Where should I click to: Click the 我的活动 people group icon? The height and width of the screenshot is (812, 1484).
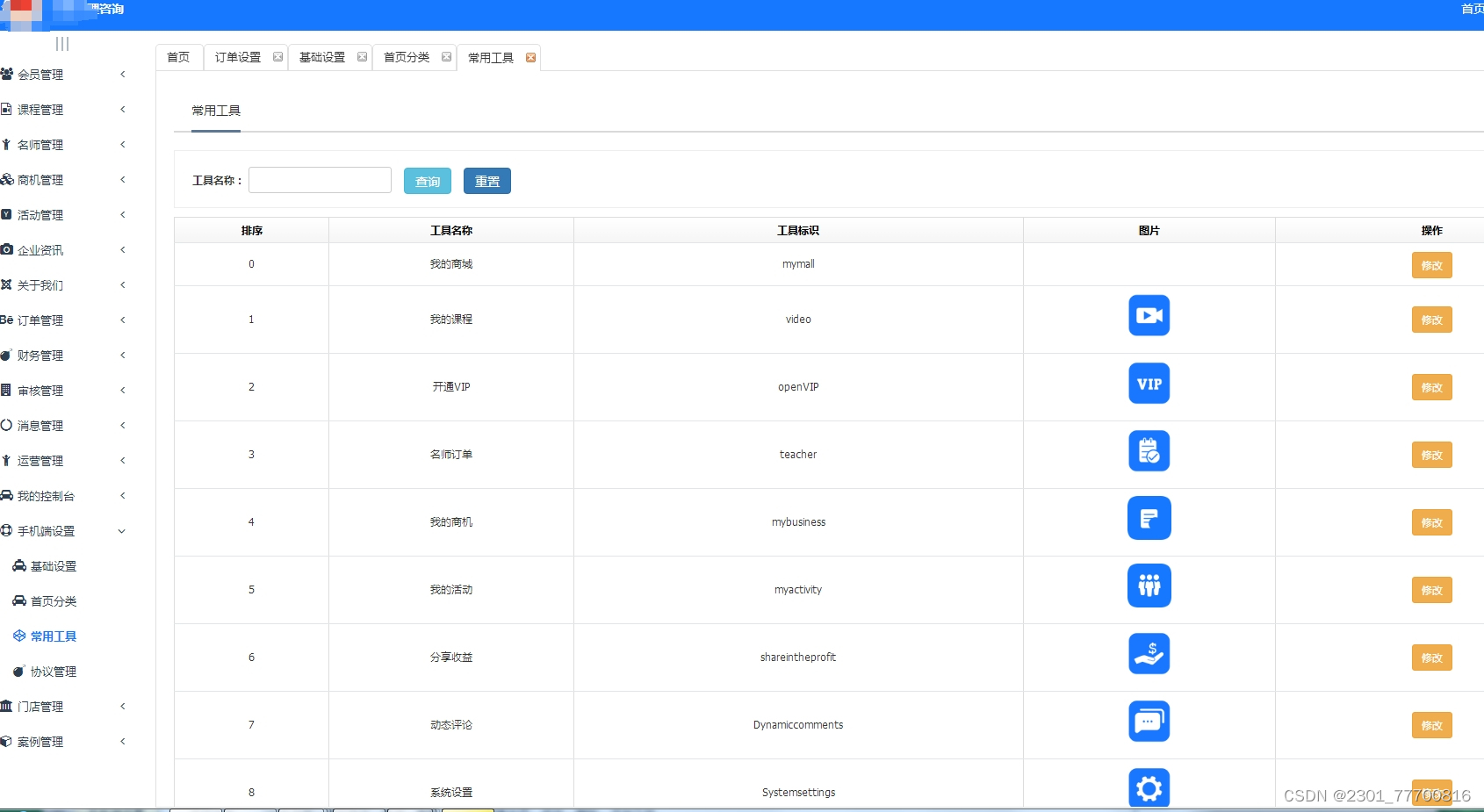(x=1149, y=586)
